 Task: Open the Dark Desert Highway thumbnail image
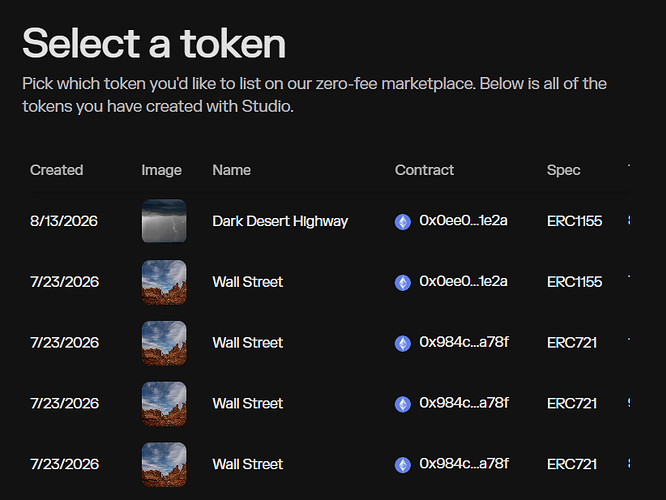[164, 221]
